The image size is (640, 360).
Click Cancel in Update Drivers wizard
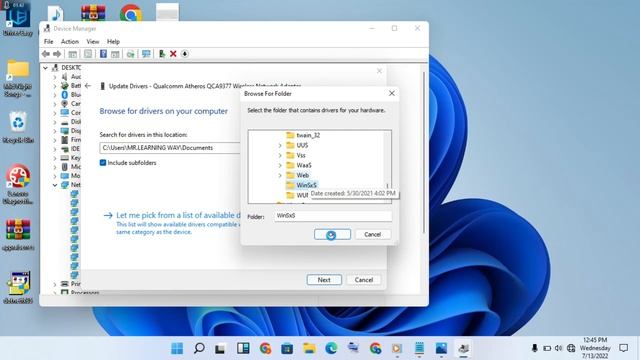[364, 280]
